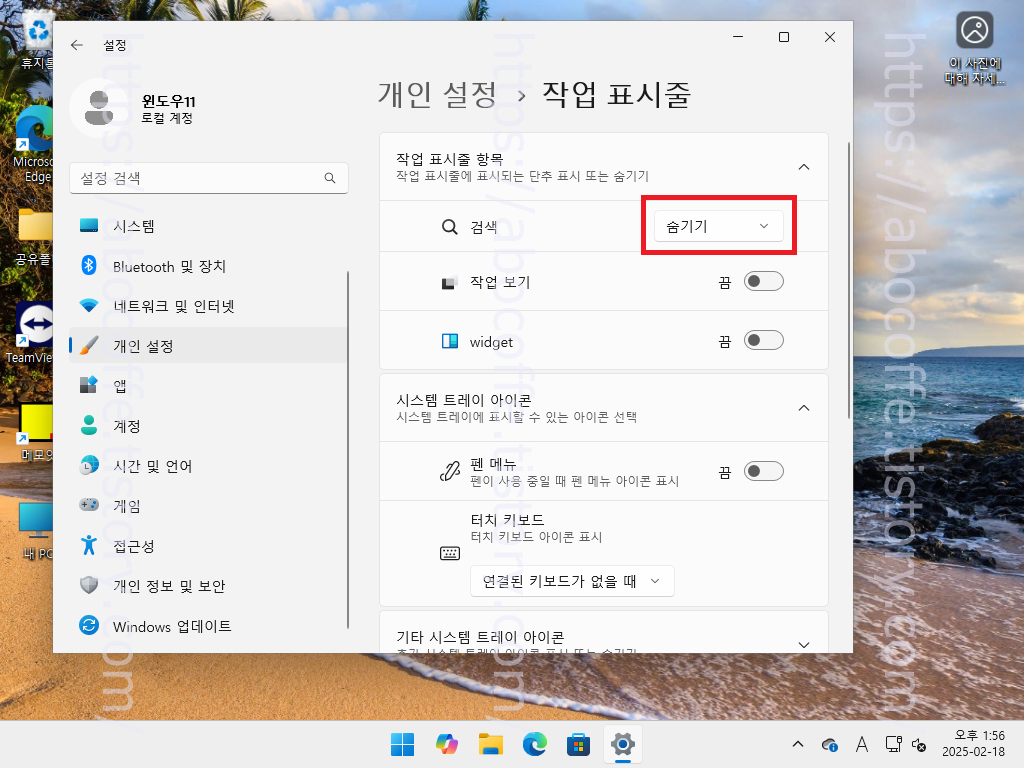Open File Explorer from the taskbar
The height and width of the screenshot is (768, 1024).
(490, 744)
